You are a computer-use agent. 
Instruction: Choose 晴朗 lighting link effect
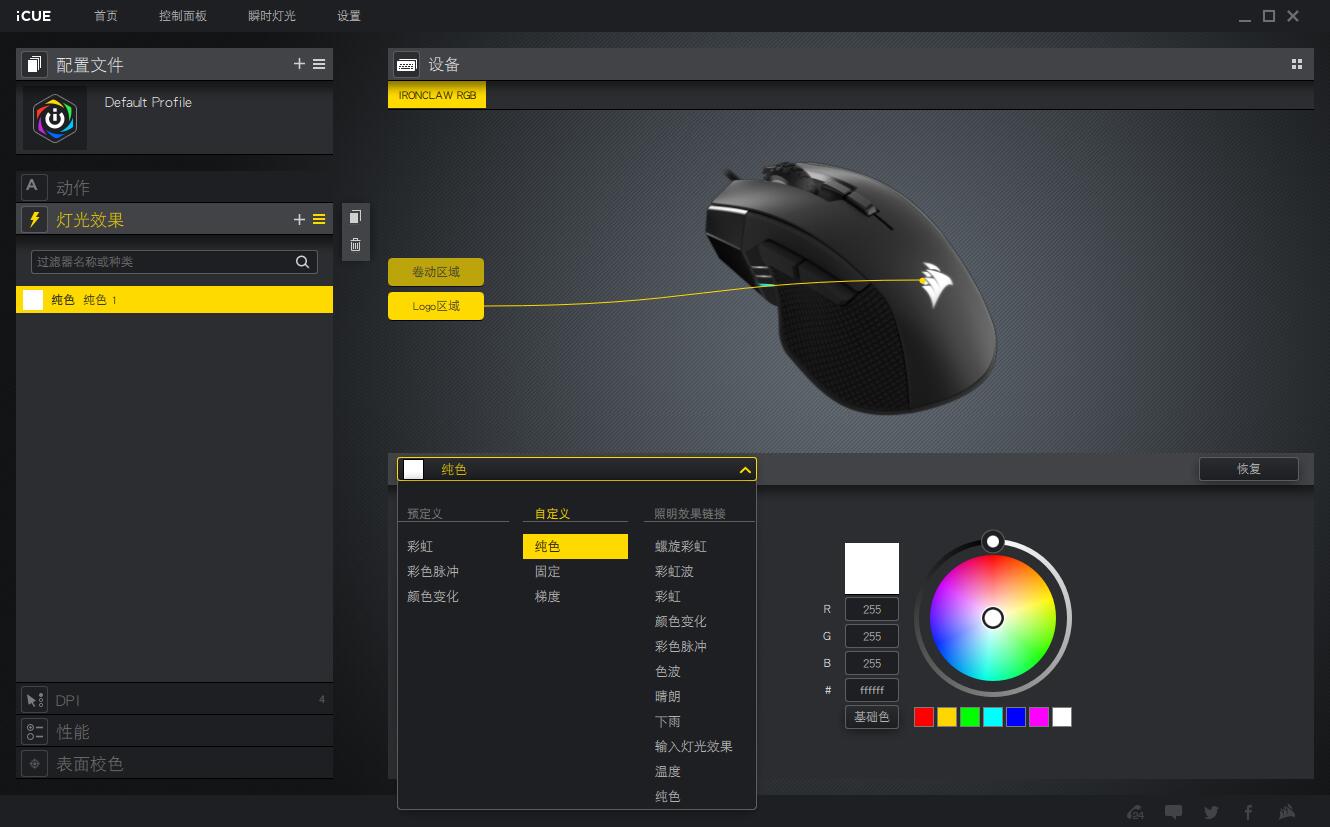[667, 697]
